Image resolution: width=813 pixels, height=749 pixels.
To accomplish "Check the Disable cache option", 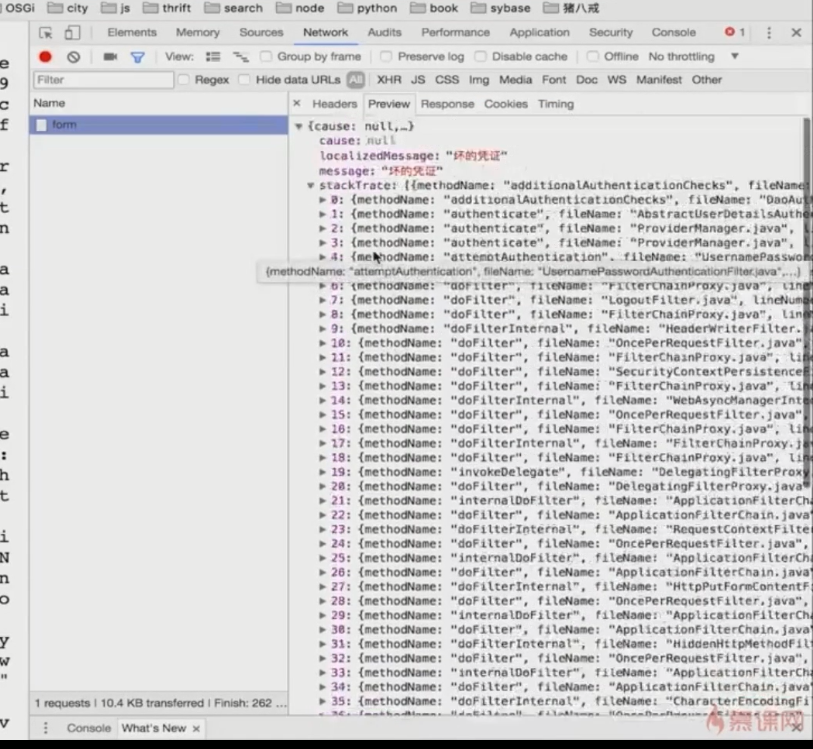I will 480,56.
